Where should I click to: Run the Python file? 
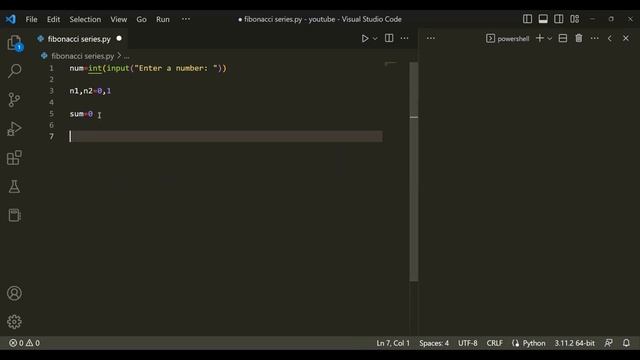coord(364,38)
